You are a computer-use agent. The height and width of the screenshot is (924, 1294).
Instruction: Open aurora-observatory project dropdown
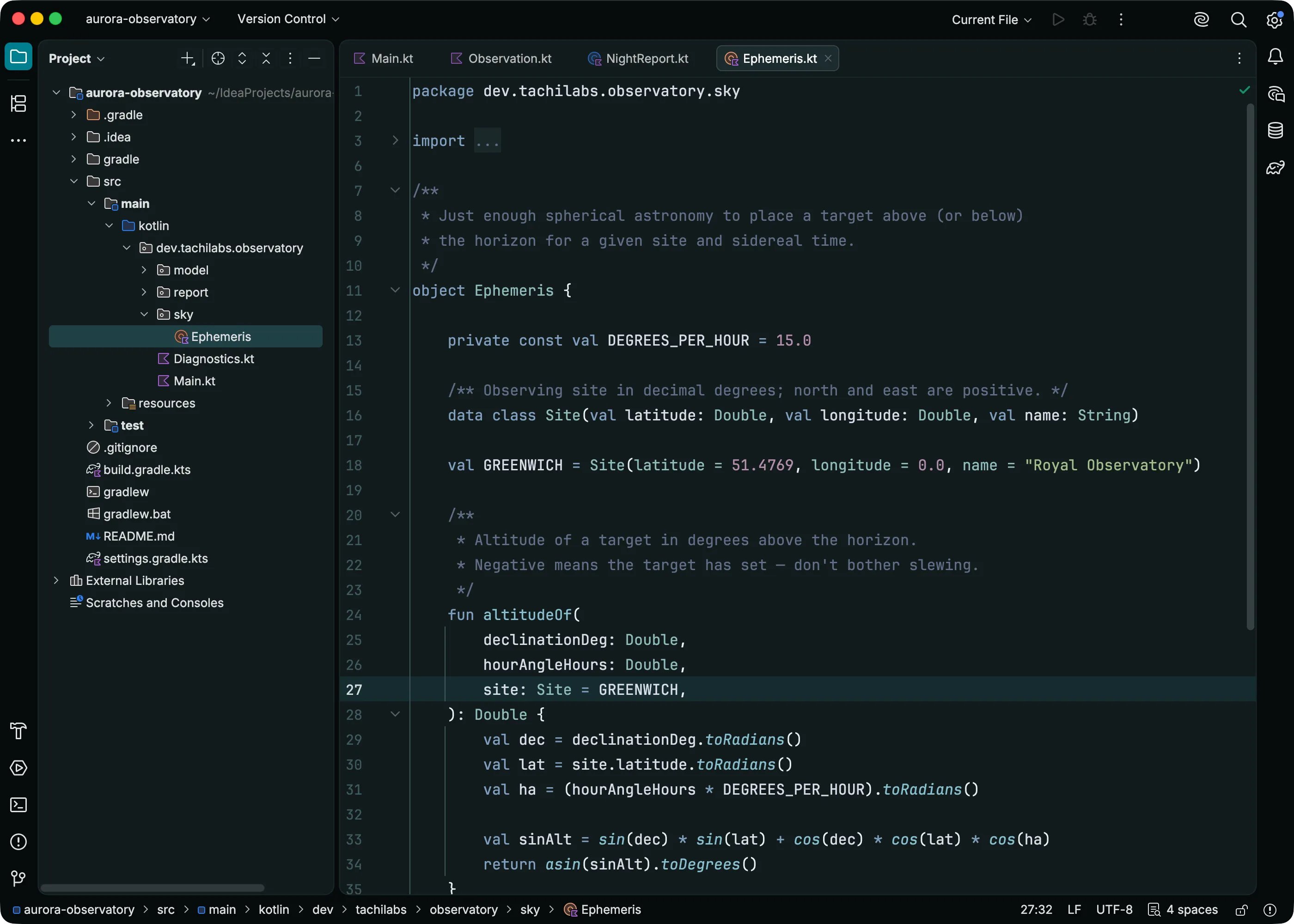pos(147,19)
